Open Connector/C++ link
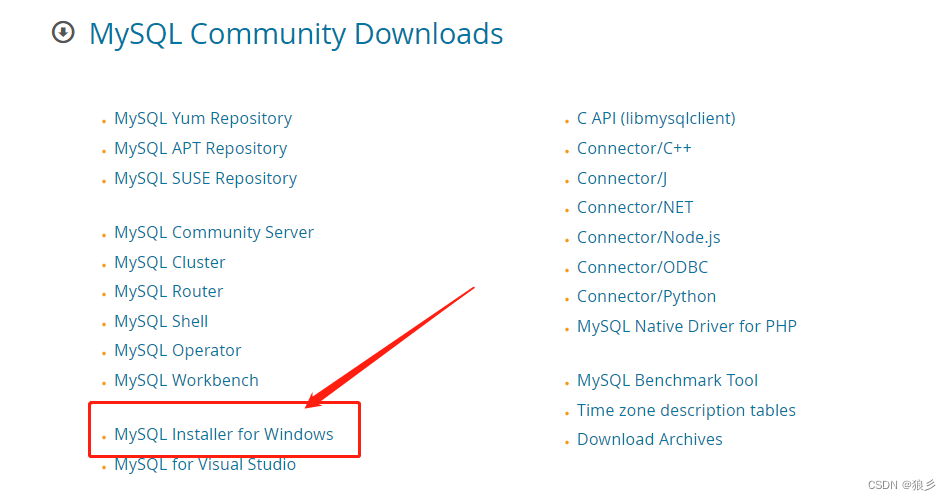 click(634, 148)
